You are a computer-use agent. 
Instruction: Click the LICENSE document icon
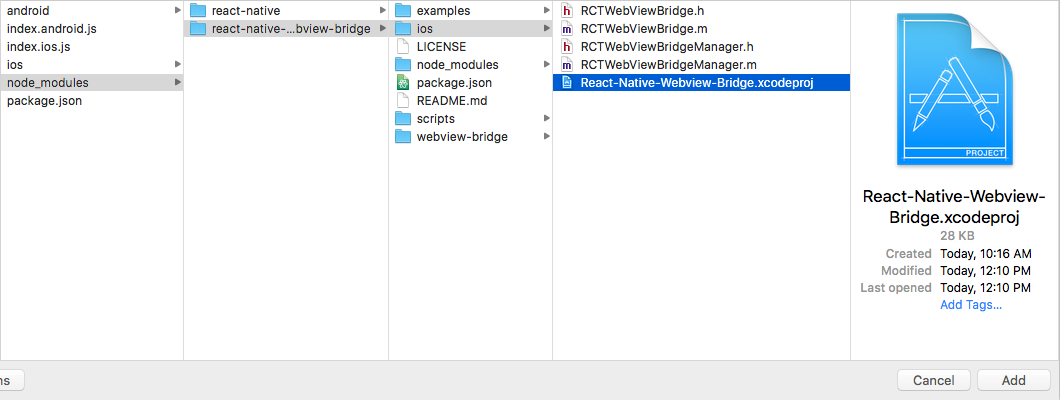click(403, 47)
